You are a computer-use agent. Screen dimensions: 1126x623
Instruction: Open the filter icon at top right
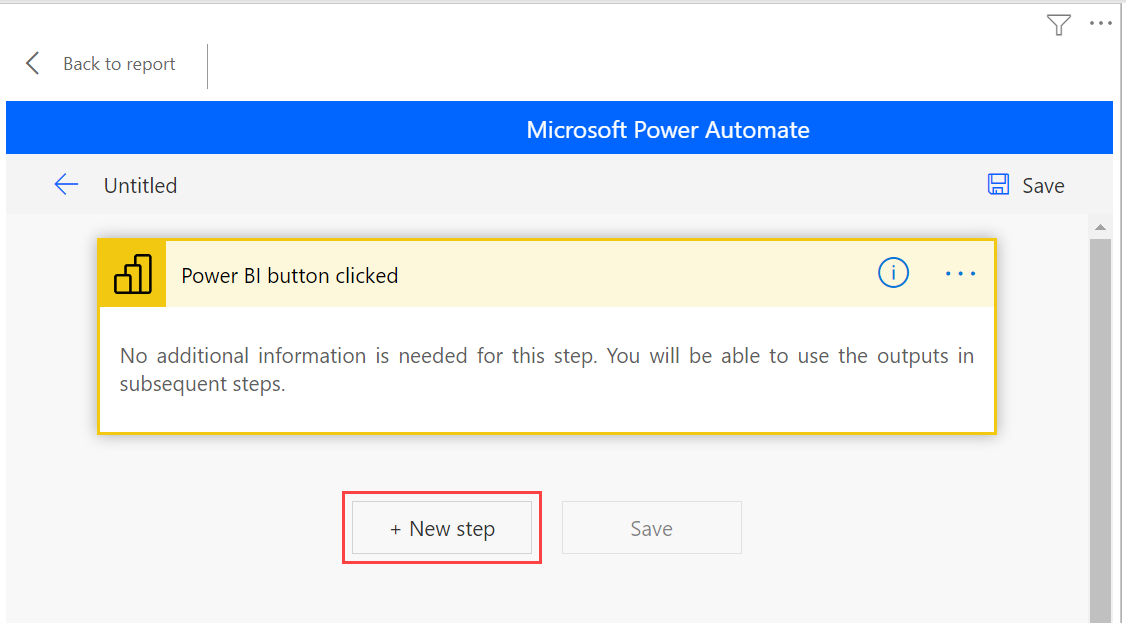point(1058,24)
